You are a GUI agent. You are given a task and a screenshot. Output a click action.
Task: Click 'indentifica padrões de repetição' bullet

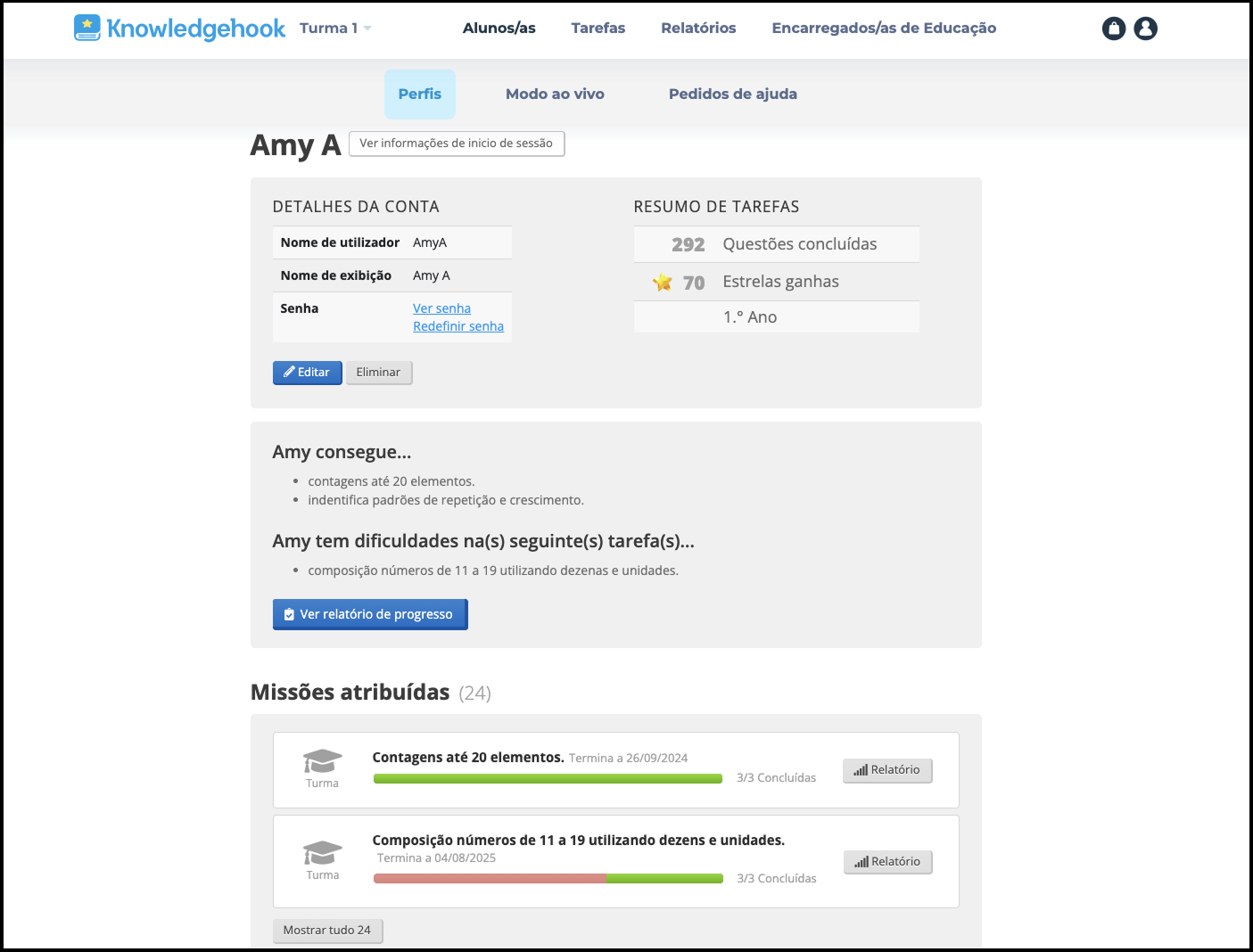(446, 500)
